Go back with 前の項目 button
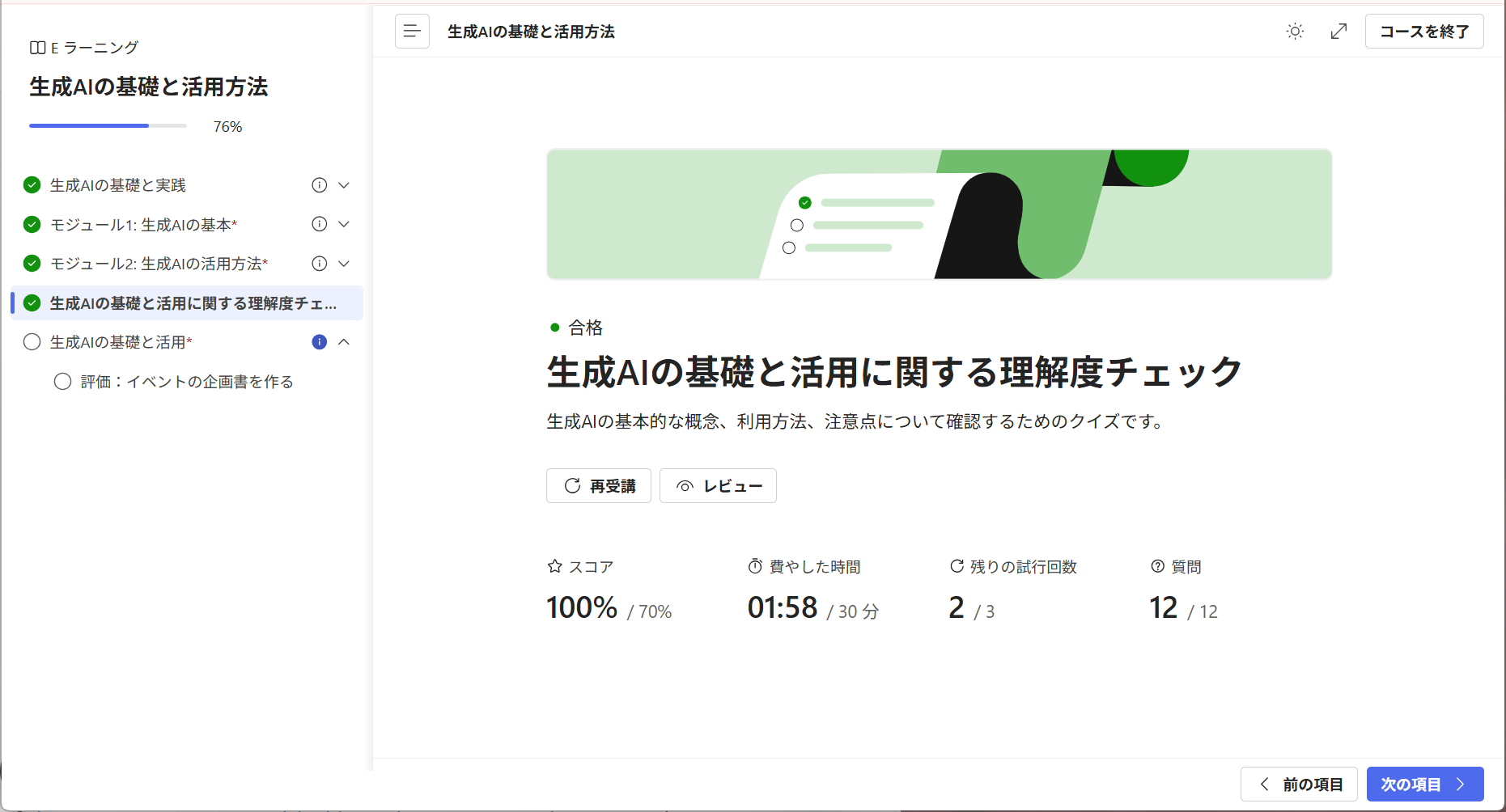This screenshot has width=1506, height=812. [x=1299, y=785]
